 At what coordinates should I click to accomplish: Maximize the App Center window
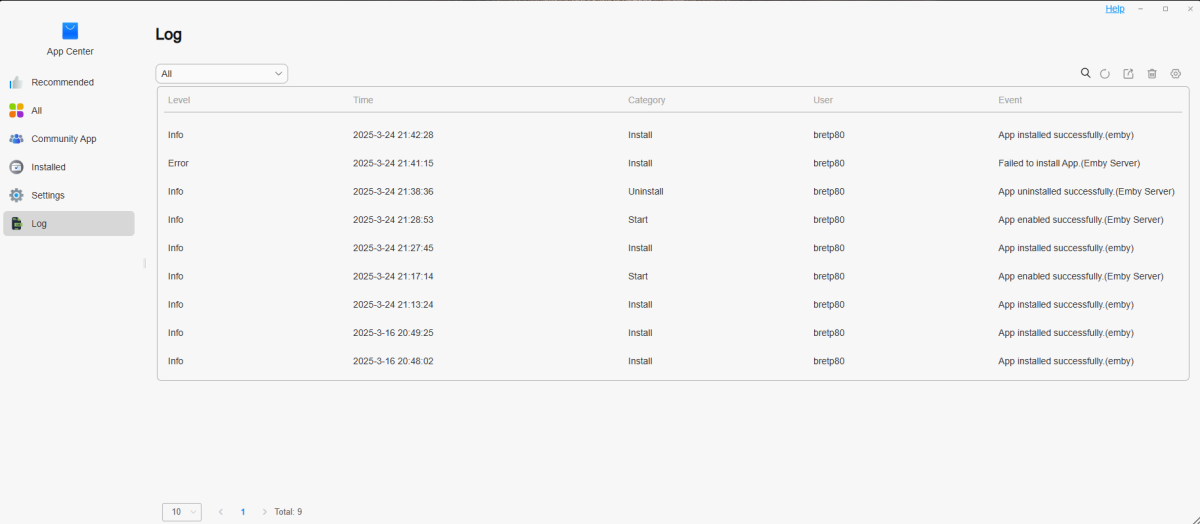(1165, 8)
